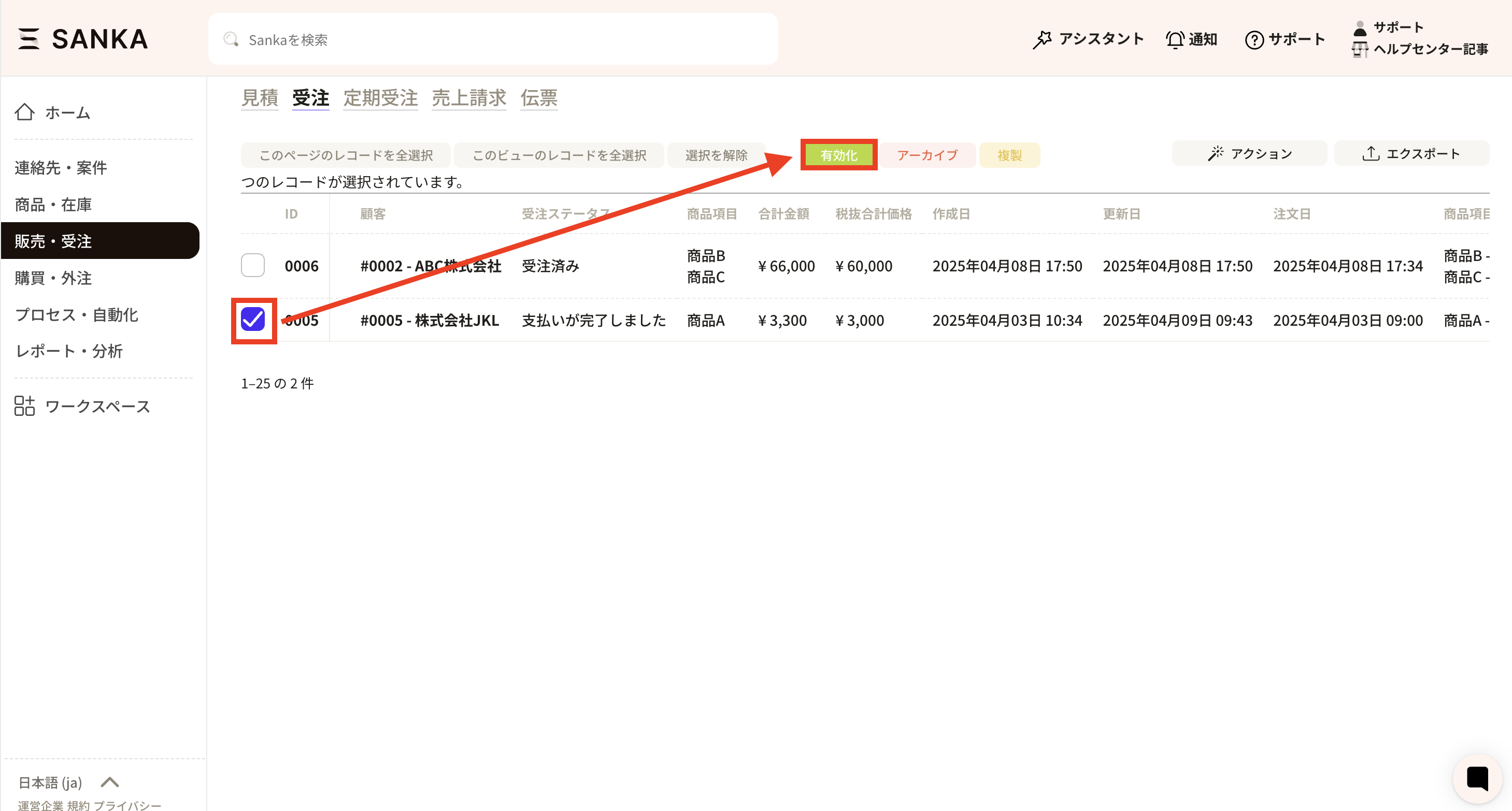The width and height of the screenshot is (1512, 811).
Task: Click the ホーム house icon
Action: pyautogui.click(x=25, y=112)
